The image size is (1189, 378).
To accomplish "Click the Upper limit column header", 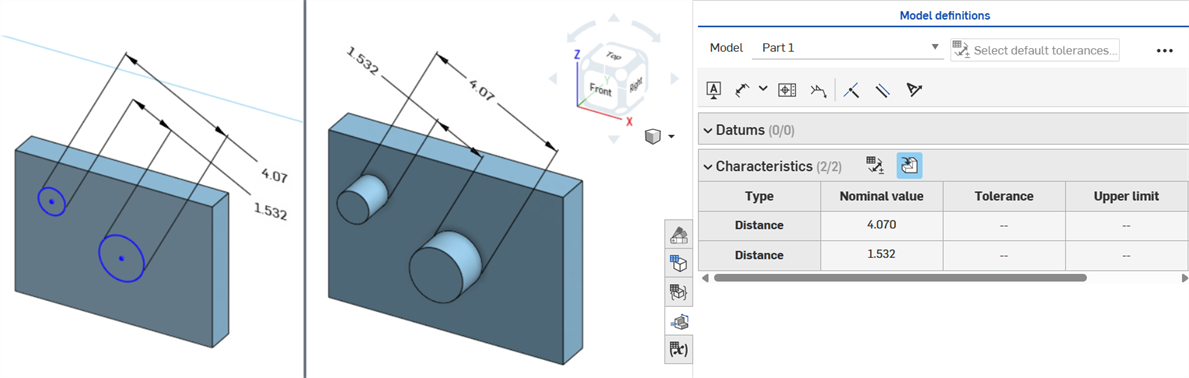I will [1127, 196].
